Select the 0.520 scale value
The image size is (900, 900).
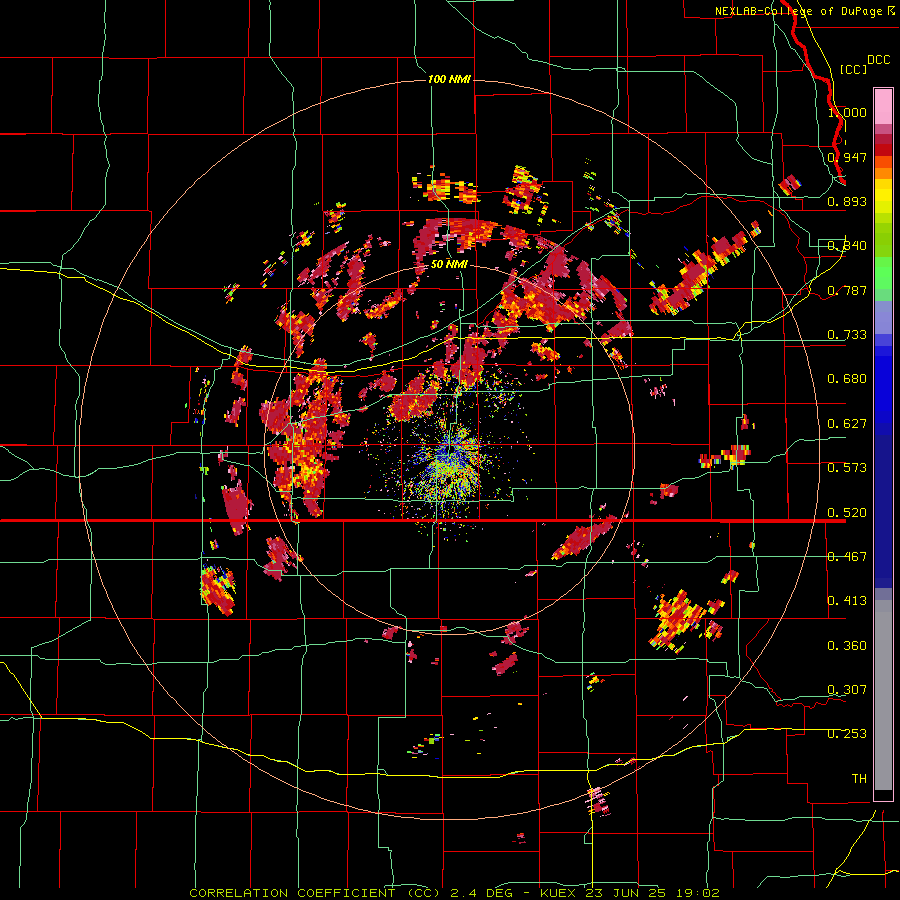click(x=847, y=513)
